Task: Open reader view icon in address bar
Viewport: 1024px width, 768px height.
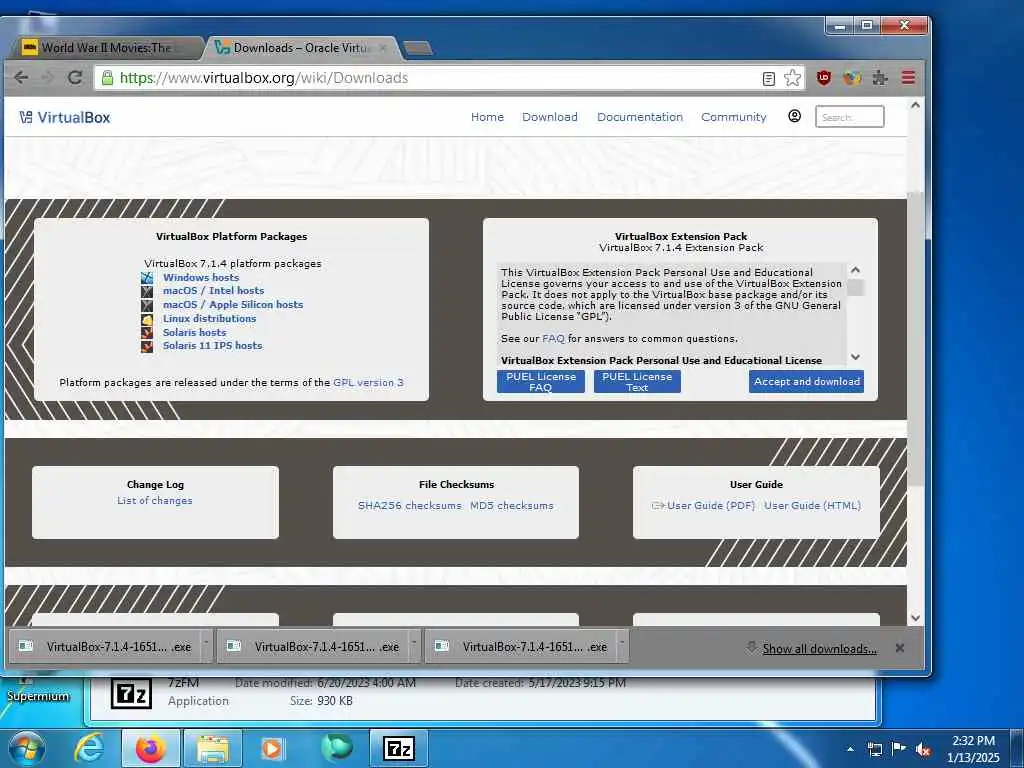Action: pos(769,78)
